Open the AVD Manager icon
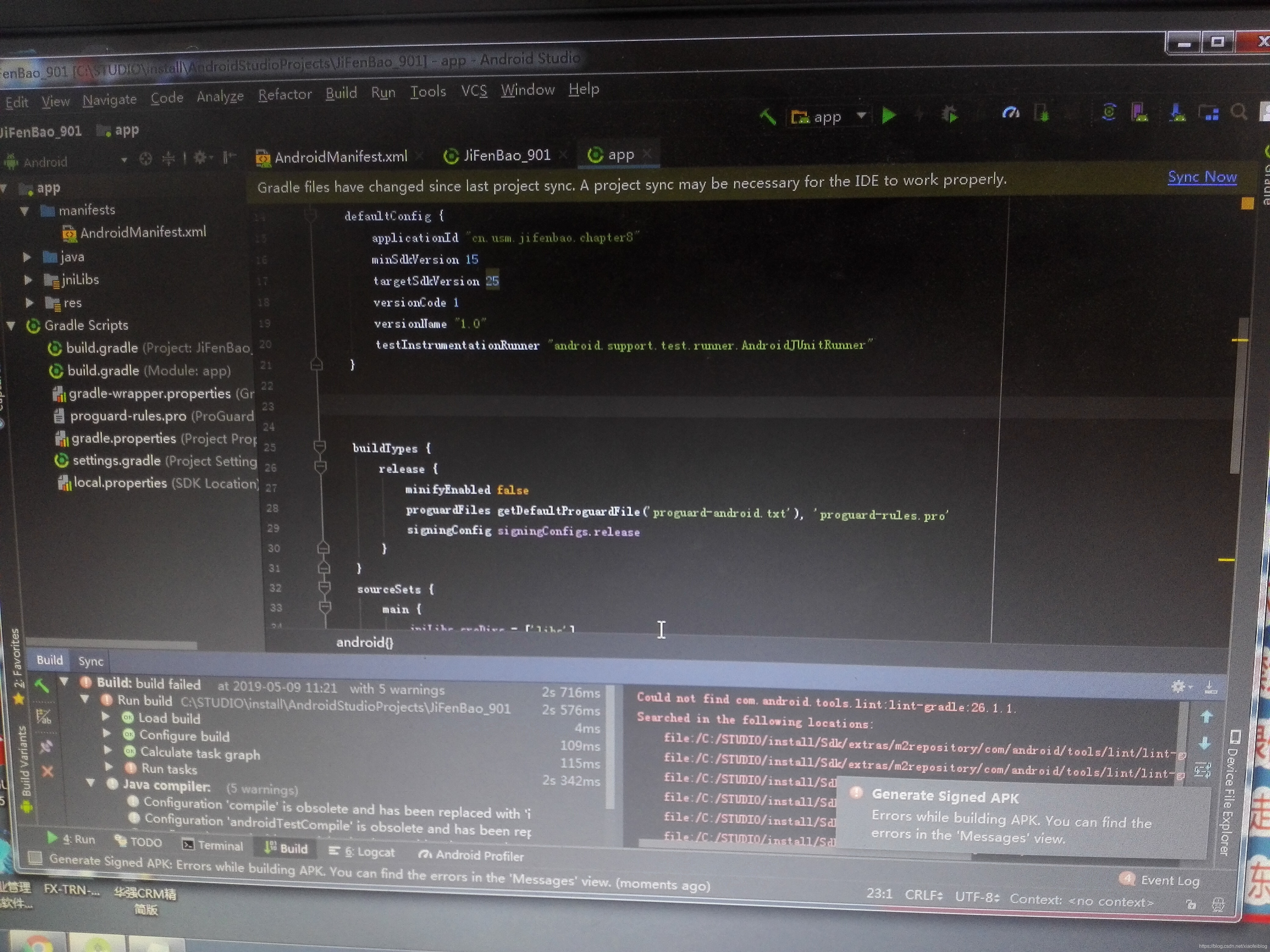Screen dimensions: 1270x952 click(1140, 113)
